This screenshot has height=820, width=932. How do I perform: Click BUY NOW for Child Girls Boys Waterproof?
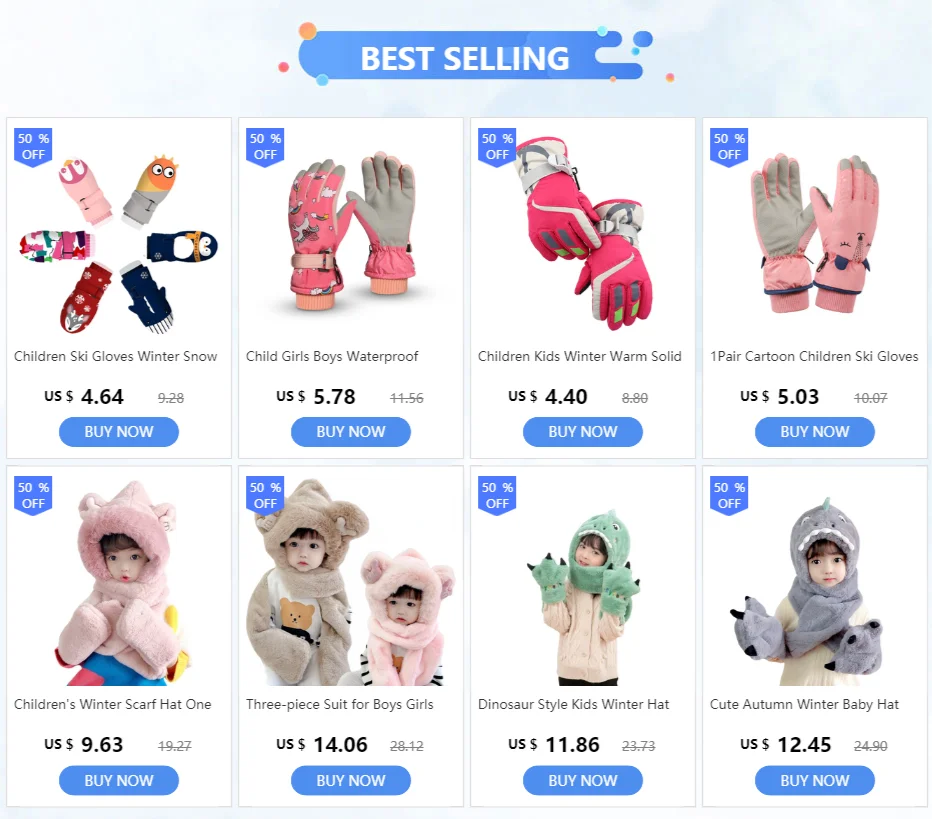[351, 432]
